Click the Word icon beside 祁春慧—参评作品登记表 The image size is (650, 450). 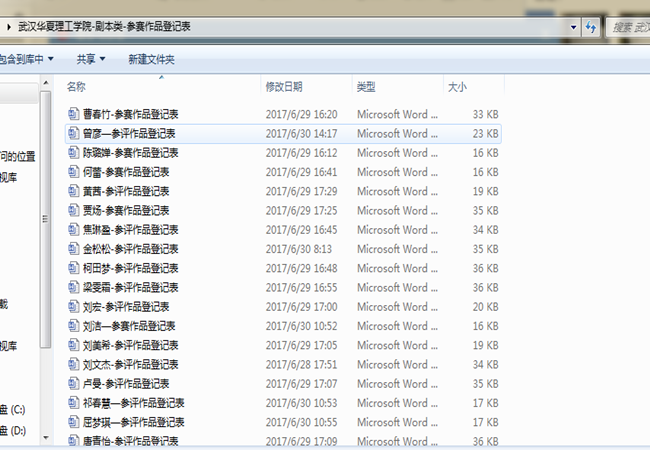point(73,403)
